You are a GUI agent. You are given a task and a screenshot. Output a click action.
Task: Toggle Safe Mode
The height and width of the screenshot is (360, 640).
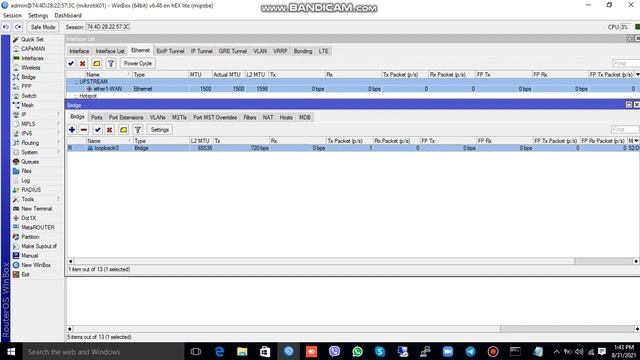(43, 27)
